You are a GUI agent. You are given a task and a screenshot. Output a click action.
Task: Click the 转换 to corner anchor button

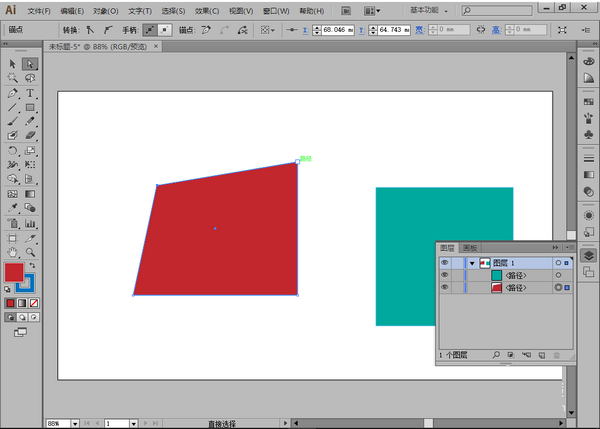coord(91,30)
